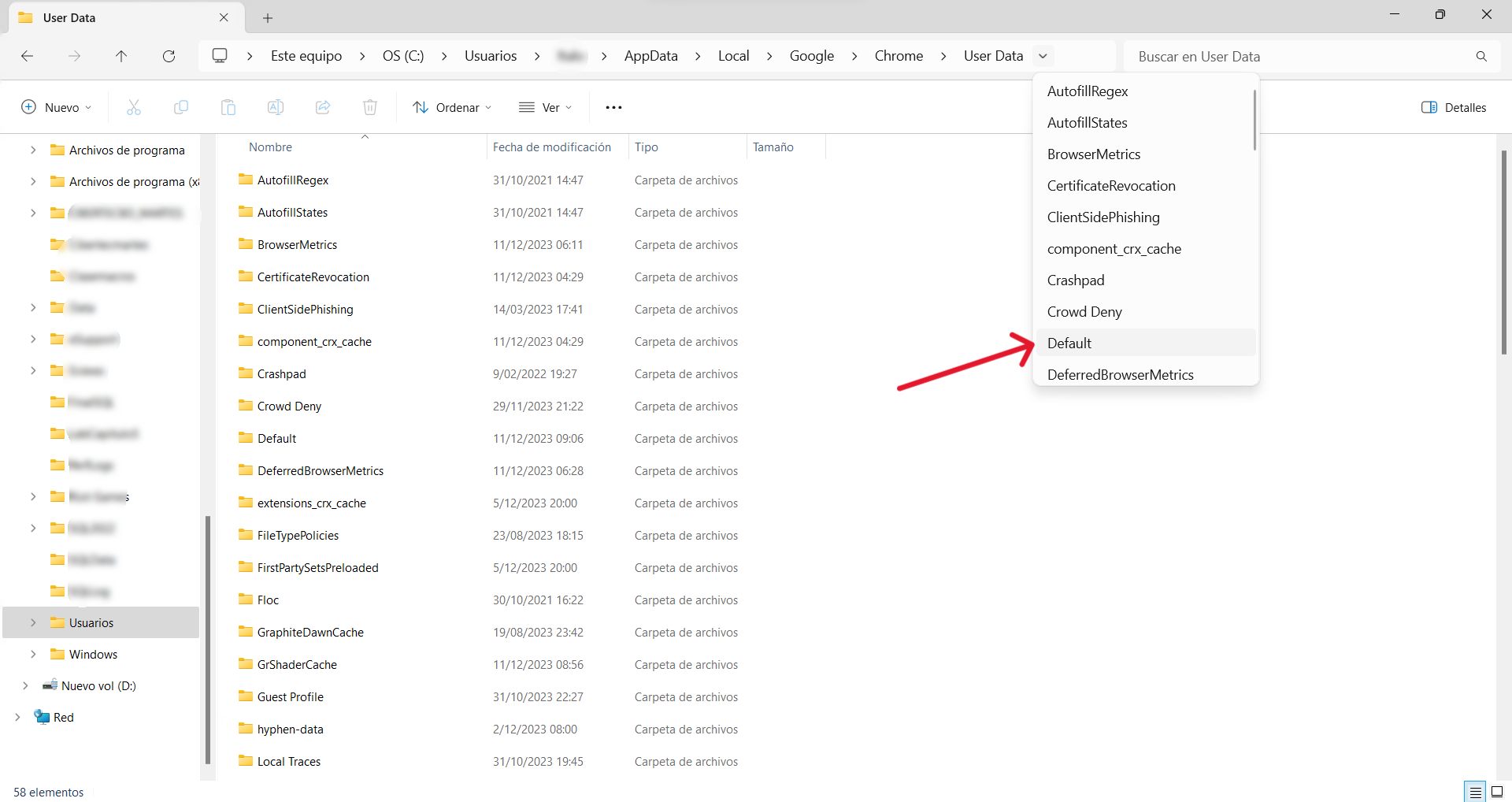Click the Refresh icon in navigation bar

pos(169,56)
